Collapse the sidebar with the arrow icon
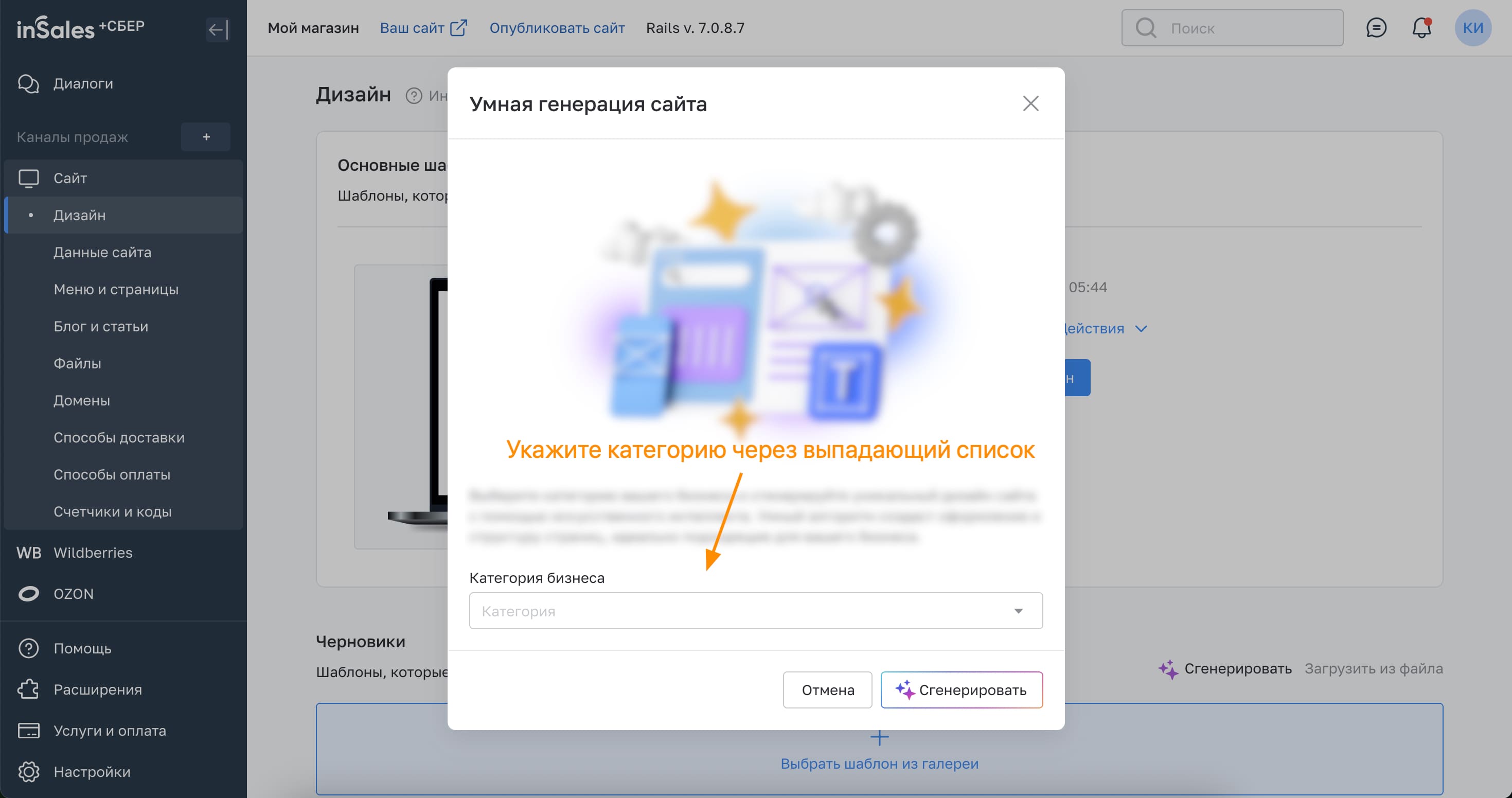This screenshot has height=798, width=1512. [x=218, y=29]
